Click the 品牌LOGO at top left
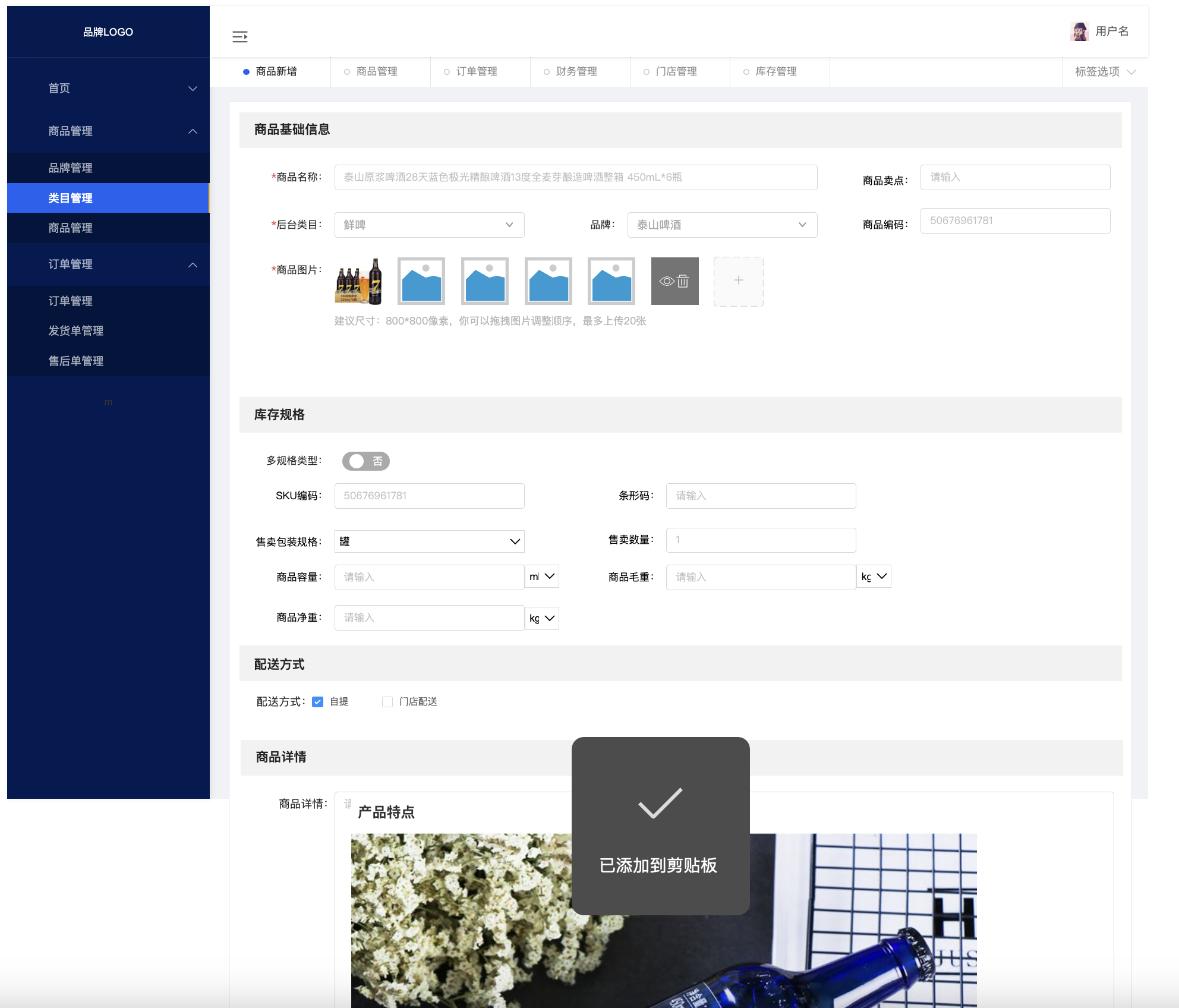This screenshot has width=1179, height=1008. (108, 32)
